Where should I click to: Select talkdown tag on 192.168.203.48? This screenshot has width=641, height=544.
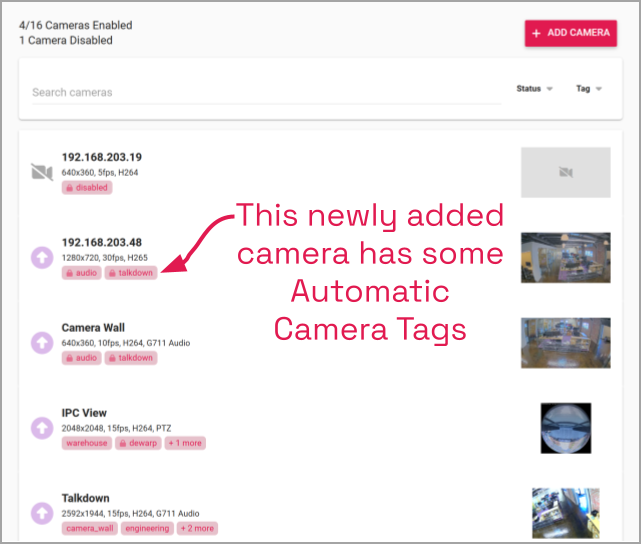pos(131,273)
